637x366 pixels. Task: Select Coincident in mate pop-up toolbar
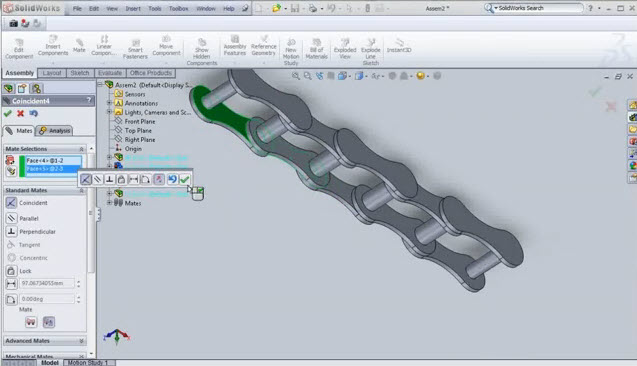point(85,179)
